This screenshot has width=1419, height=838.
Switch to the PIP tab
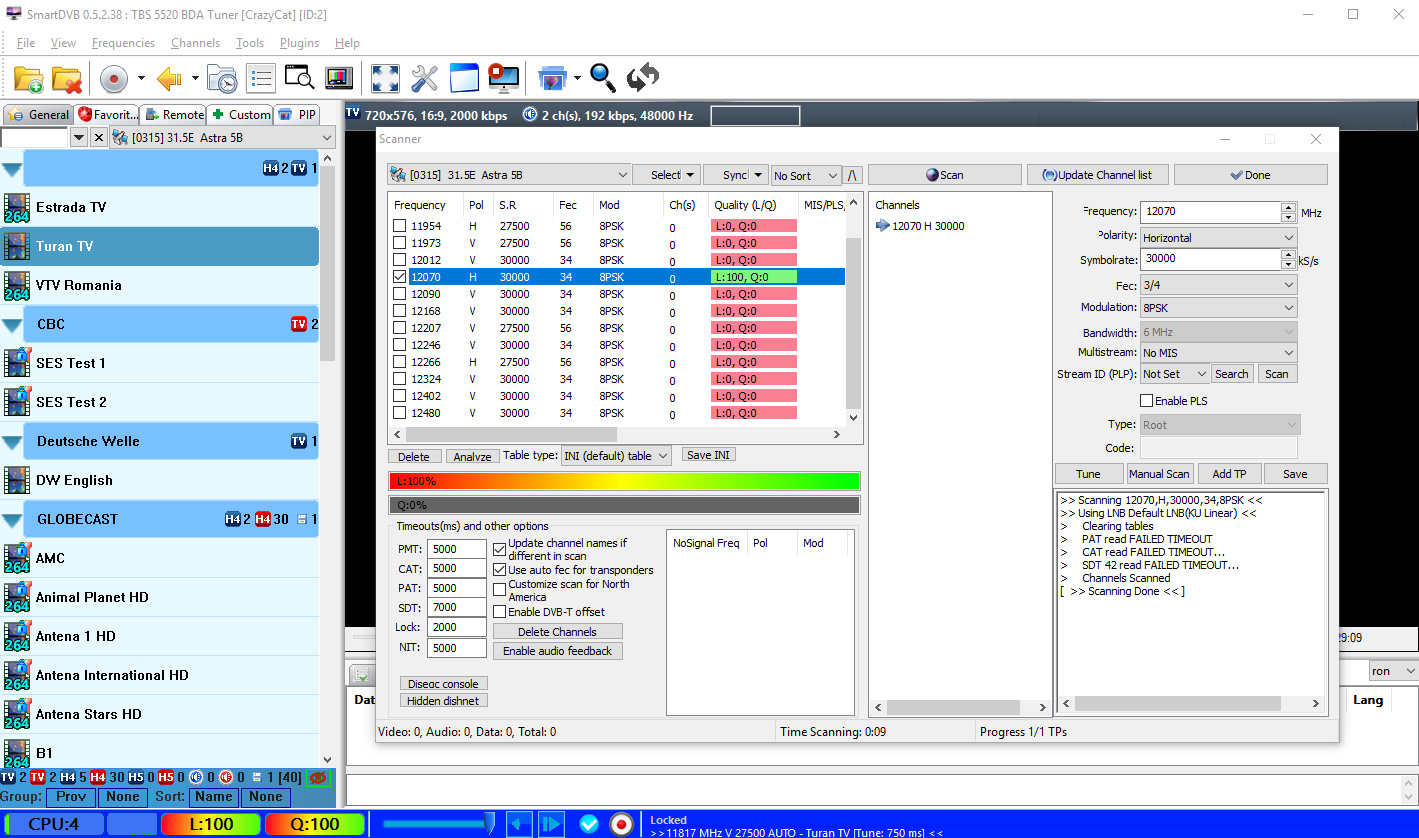click(x=298, y=115)
